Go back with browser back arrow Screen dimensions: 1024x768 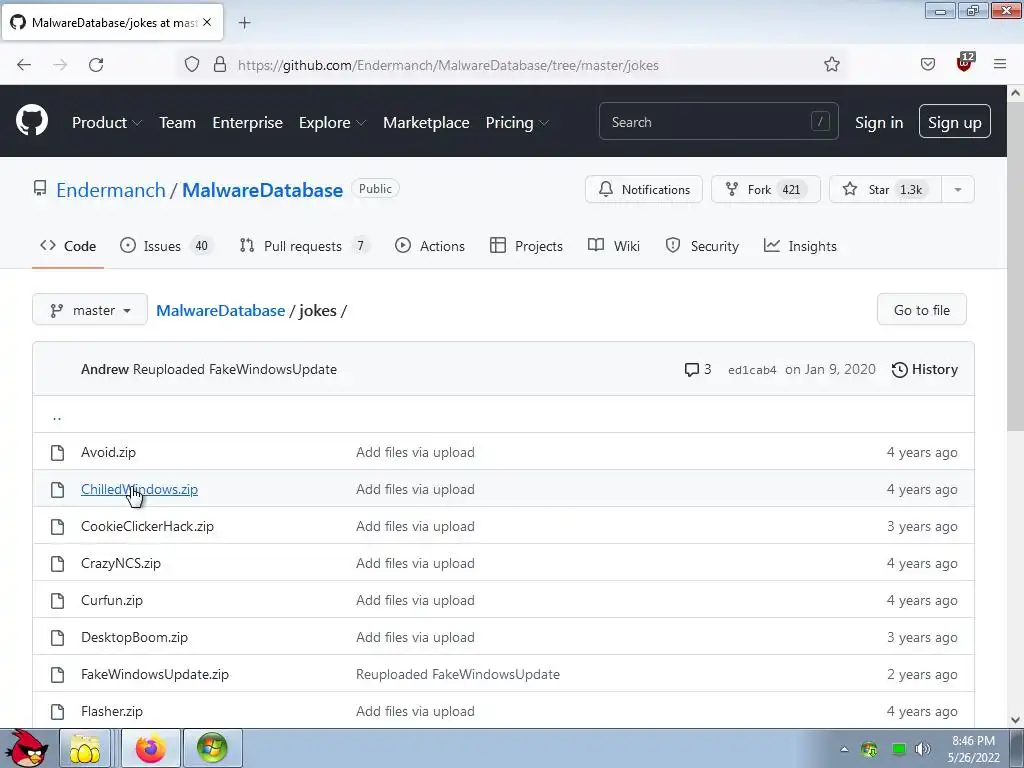point(24,65)
